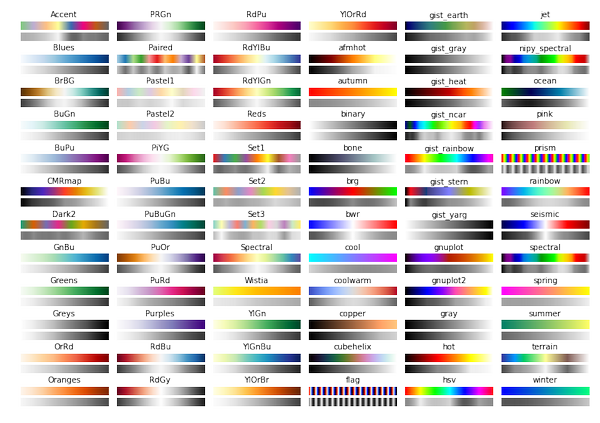
Task: Click the jet colormap color bar
Action: 545,26
